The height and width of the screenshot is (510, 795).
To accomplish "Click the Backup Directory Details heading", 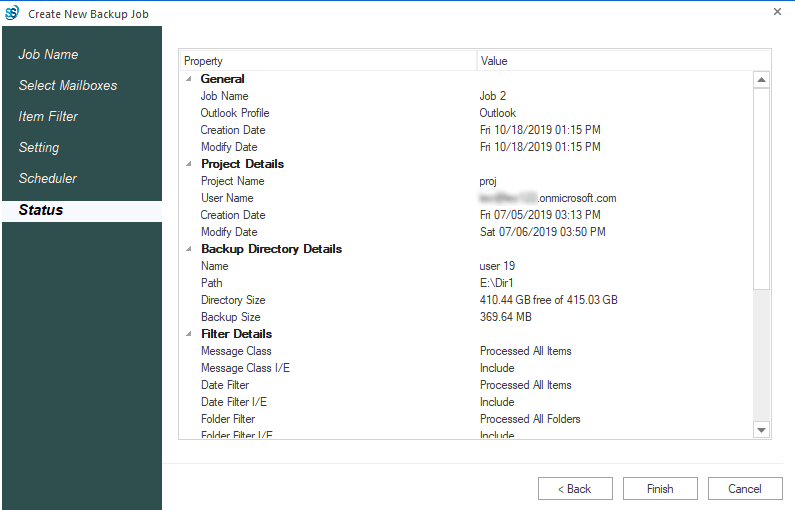I will click(x=271, y=249).
